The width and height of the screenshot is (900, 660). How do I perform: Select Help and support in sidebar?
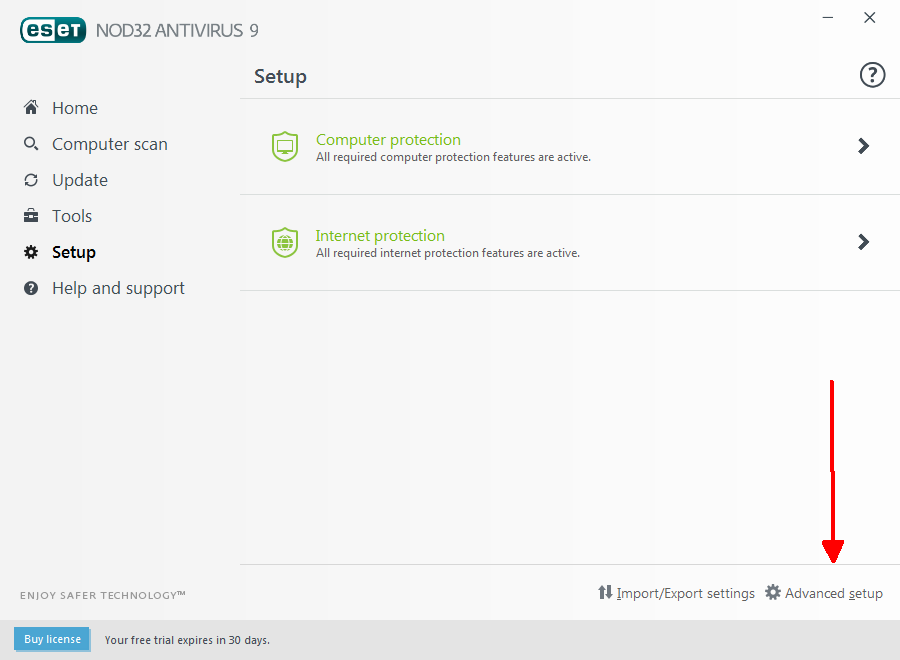[118, 288]
